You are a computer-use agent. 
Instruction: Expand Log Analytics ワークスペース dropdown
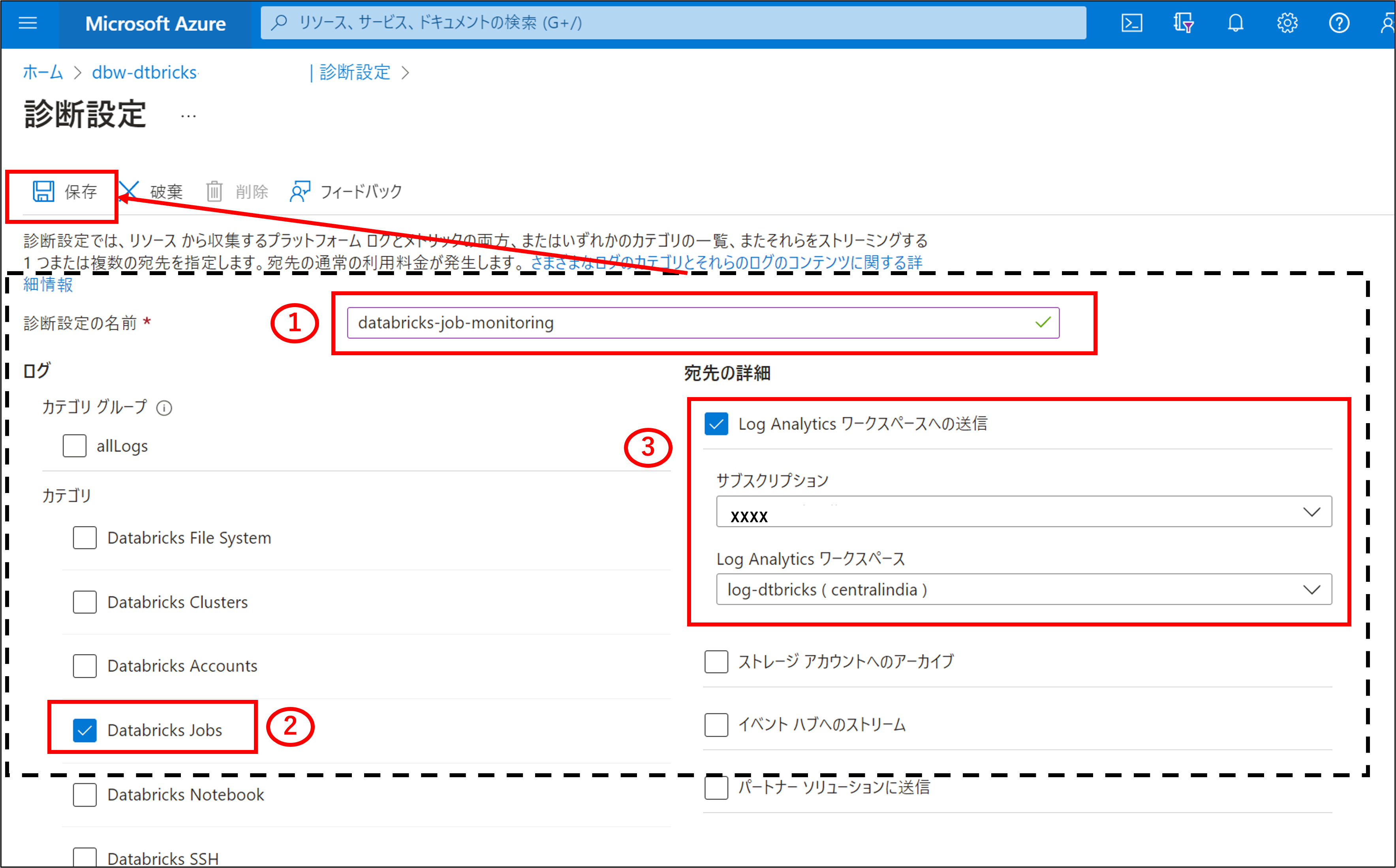(1023, 589)
